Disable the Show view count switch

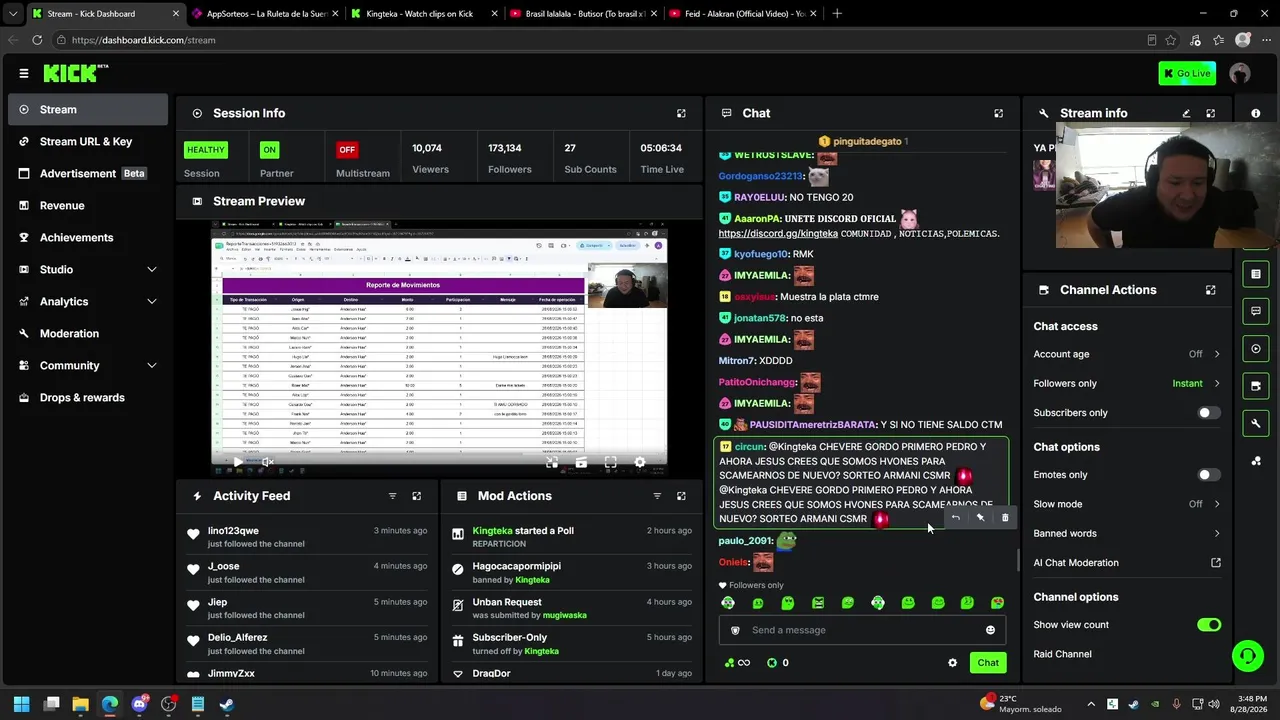pyautogui.click(x=1209, y=625)
